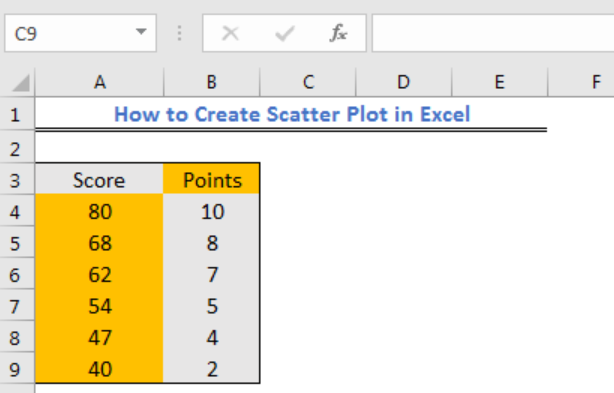This screenshot has width=614, height=393.
Task: Select Points cell with value 2
Action: 212,368
